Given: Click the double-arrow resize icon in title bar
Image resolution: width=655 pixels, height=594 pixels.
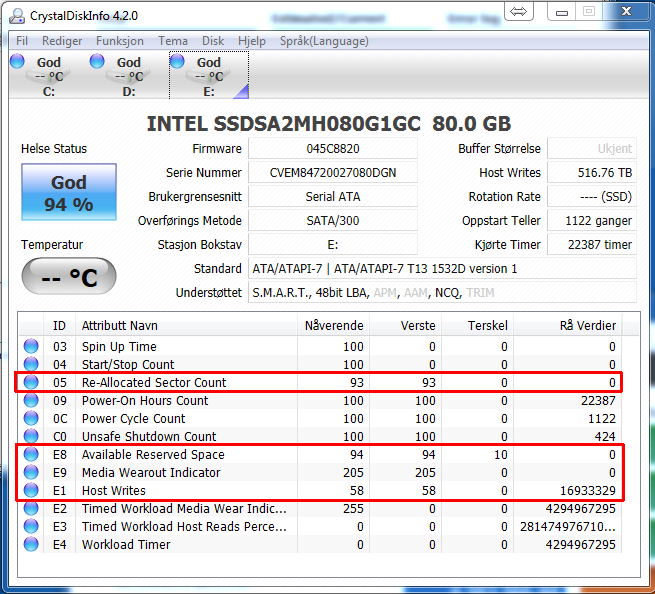Looking at the screenshot, I should [x=518, y=11].
